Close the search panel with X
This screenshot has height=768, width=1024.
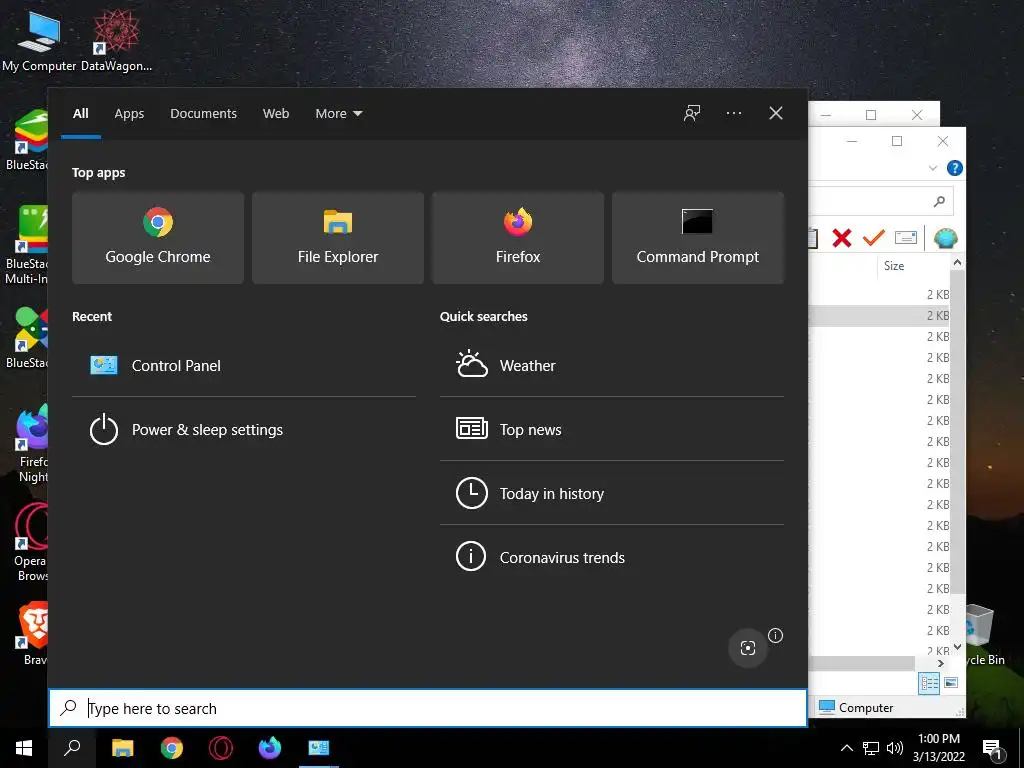(776, 113)
